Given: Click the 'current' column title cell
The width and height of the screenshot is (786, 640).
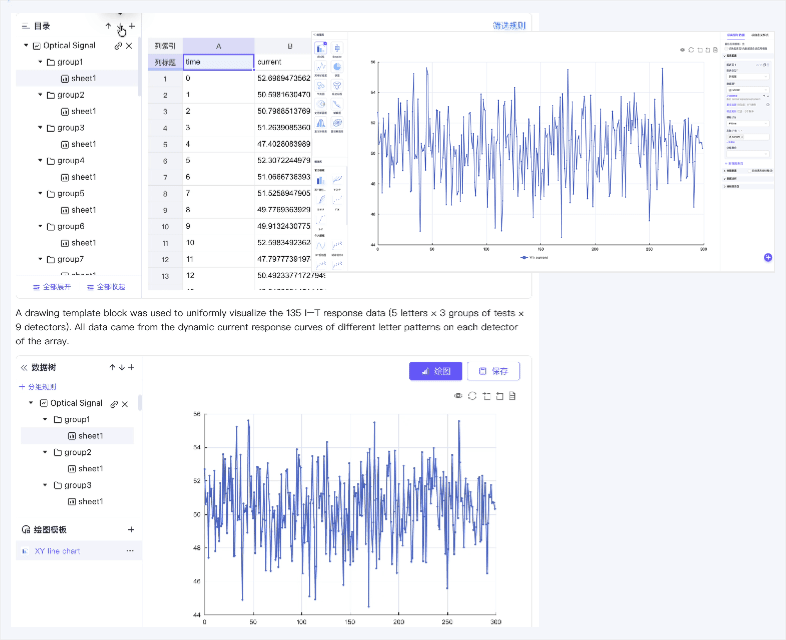Looking at the screenshot, I should (x=283, y=62).
